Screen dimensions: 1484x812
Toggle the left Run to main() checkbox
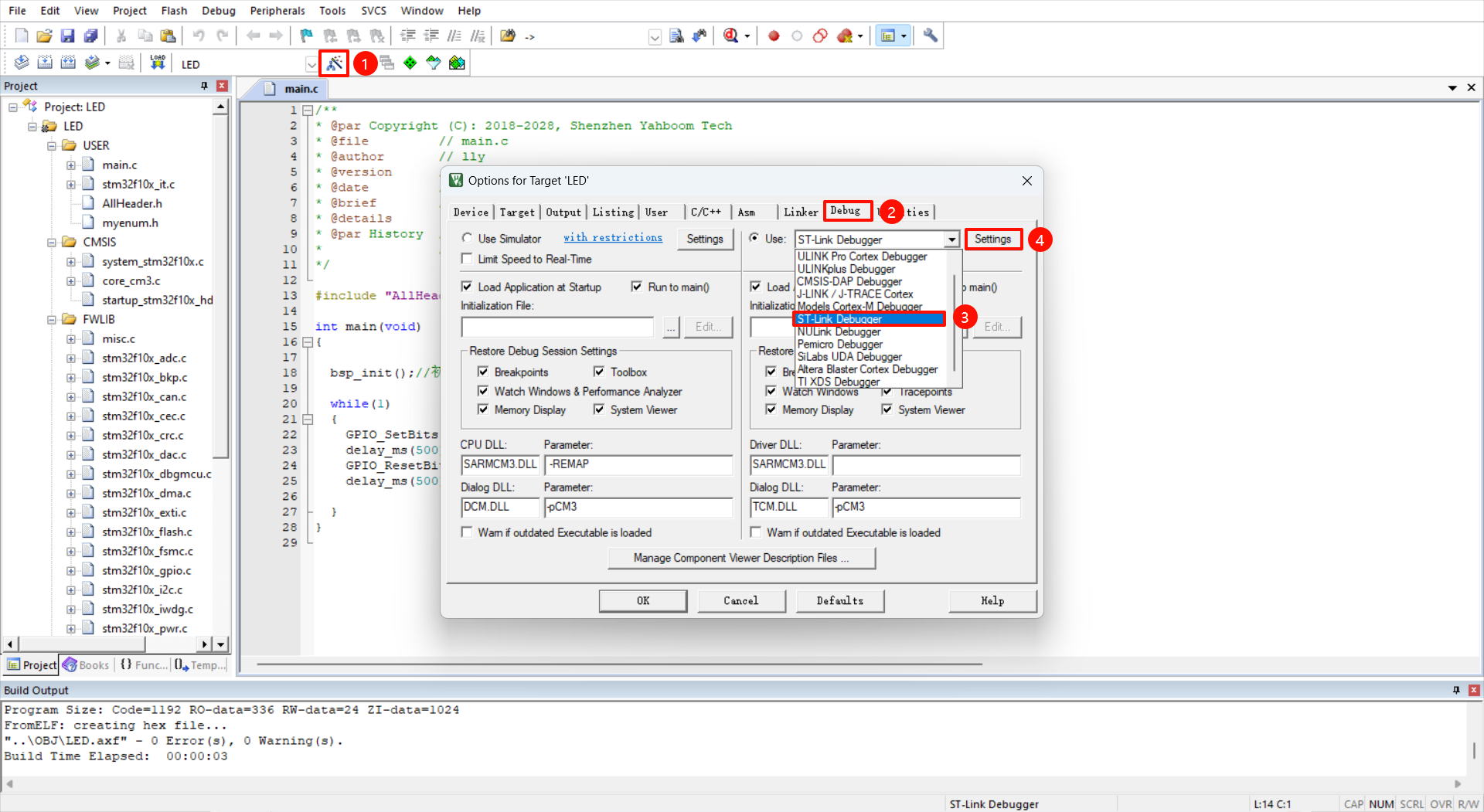click(637, 287)
